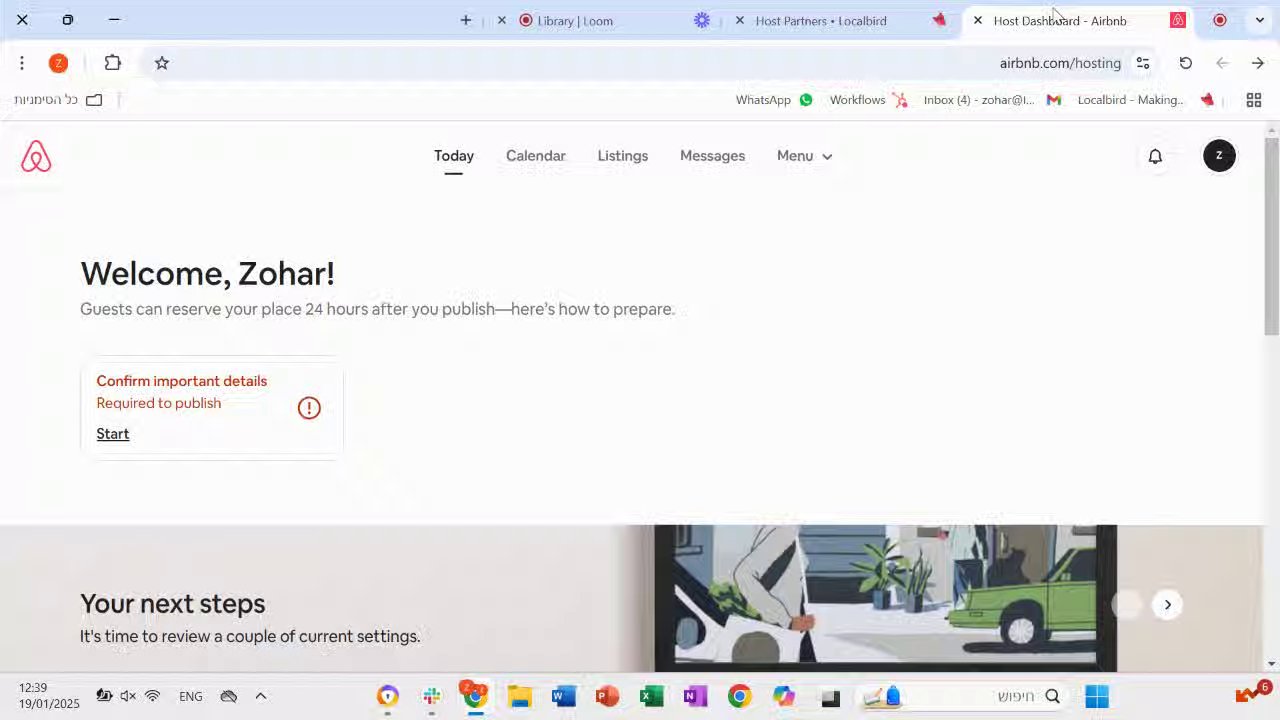
Task: Open the black Z profile avatar on Airbnb
Action: [x=1219, y=156]
